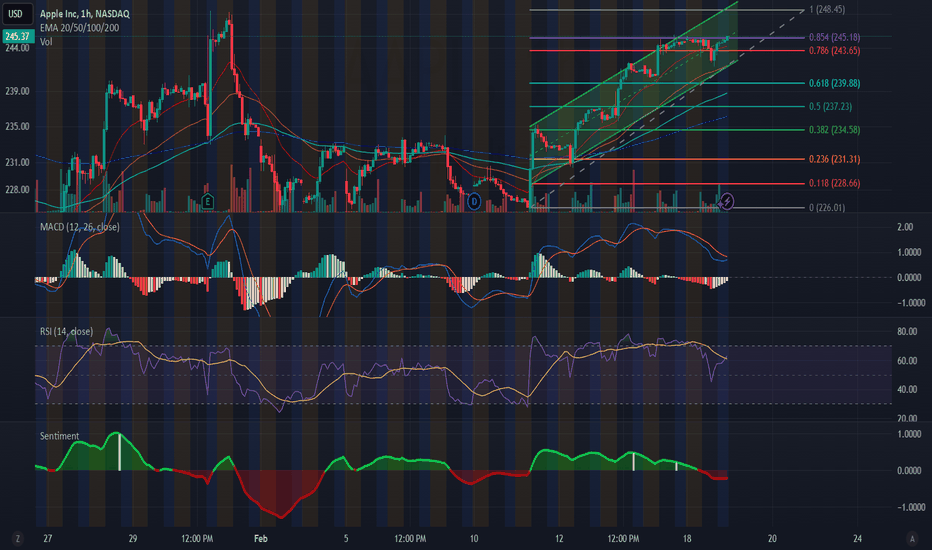Click price axis value 239.00
This screenshot has height=550, width=932.
pos(17,92)
